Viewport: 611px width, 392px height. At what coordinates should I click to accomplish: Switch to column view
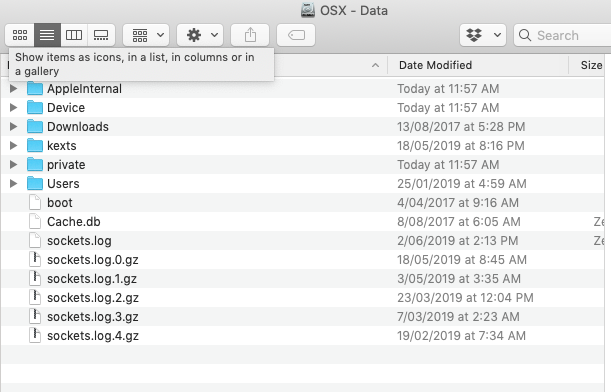coord(74,35)
